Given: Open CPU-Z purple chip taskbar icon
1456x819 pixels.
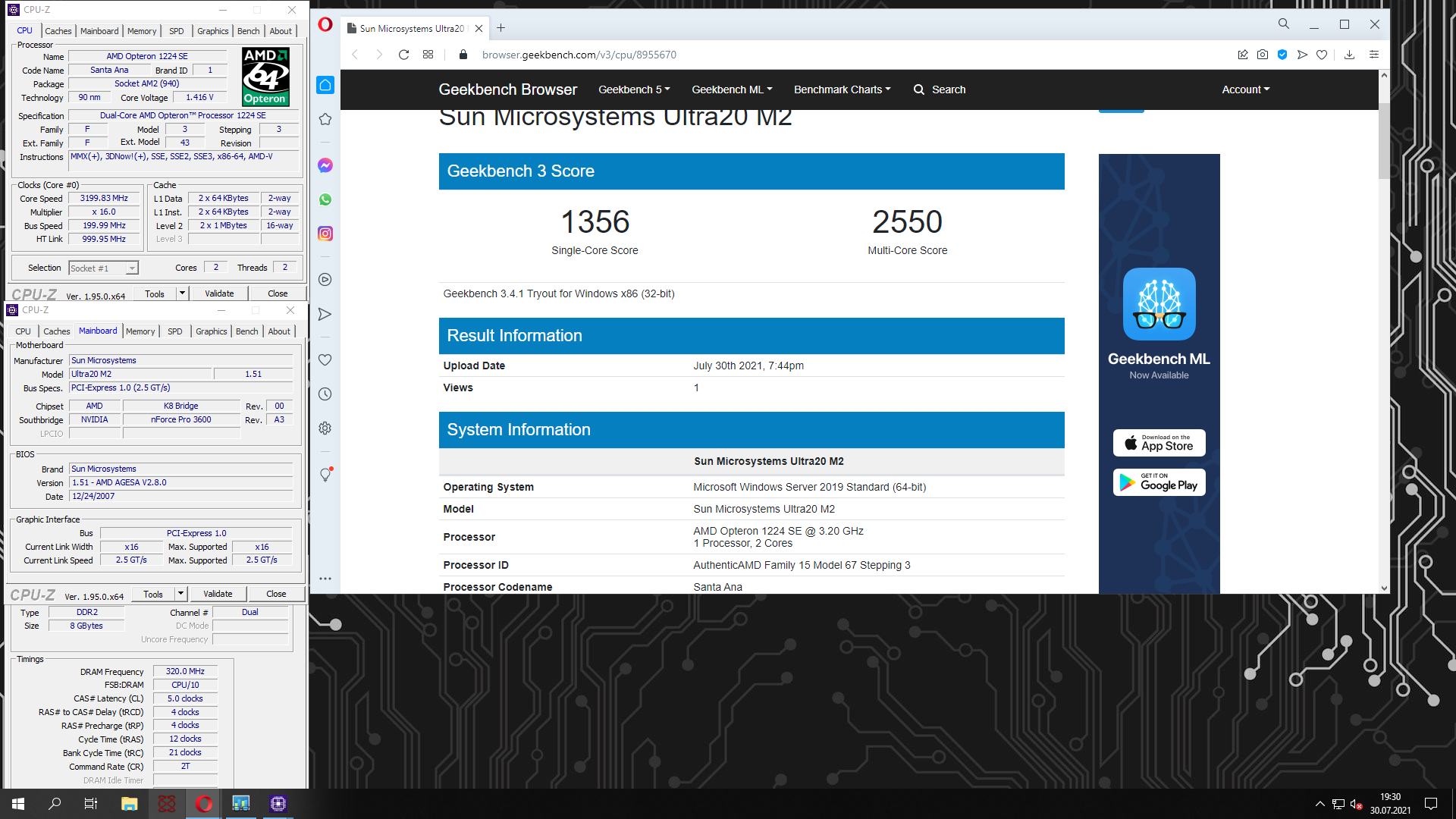Looking at the screenshot, I should coord(278,804).
